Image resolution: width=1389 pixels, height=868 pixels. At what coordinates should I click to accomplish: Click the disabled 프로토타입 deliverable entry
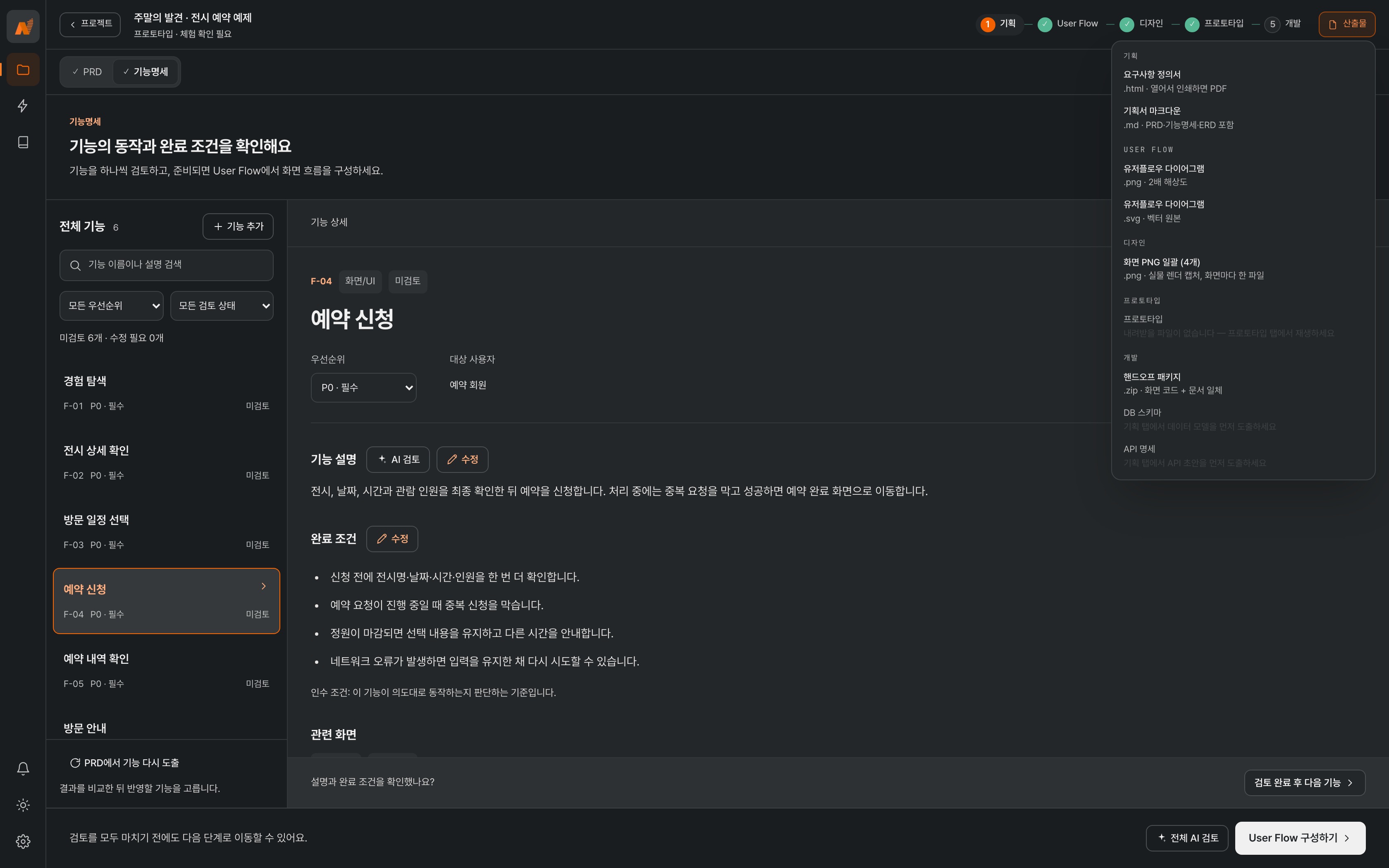point(1243,326)
